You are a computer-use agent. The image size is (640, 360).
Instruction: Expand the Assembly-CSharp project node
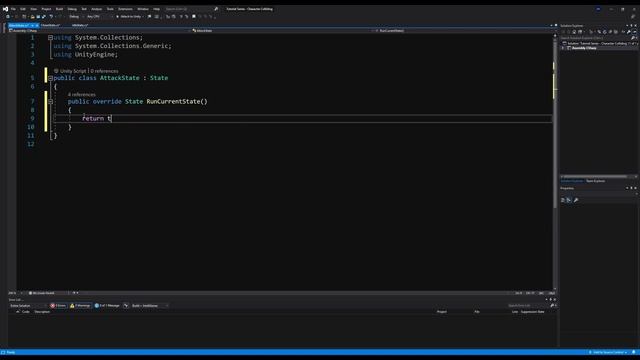[x=562, y=48]
